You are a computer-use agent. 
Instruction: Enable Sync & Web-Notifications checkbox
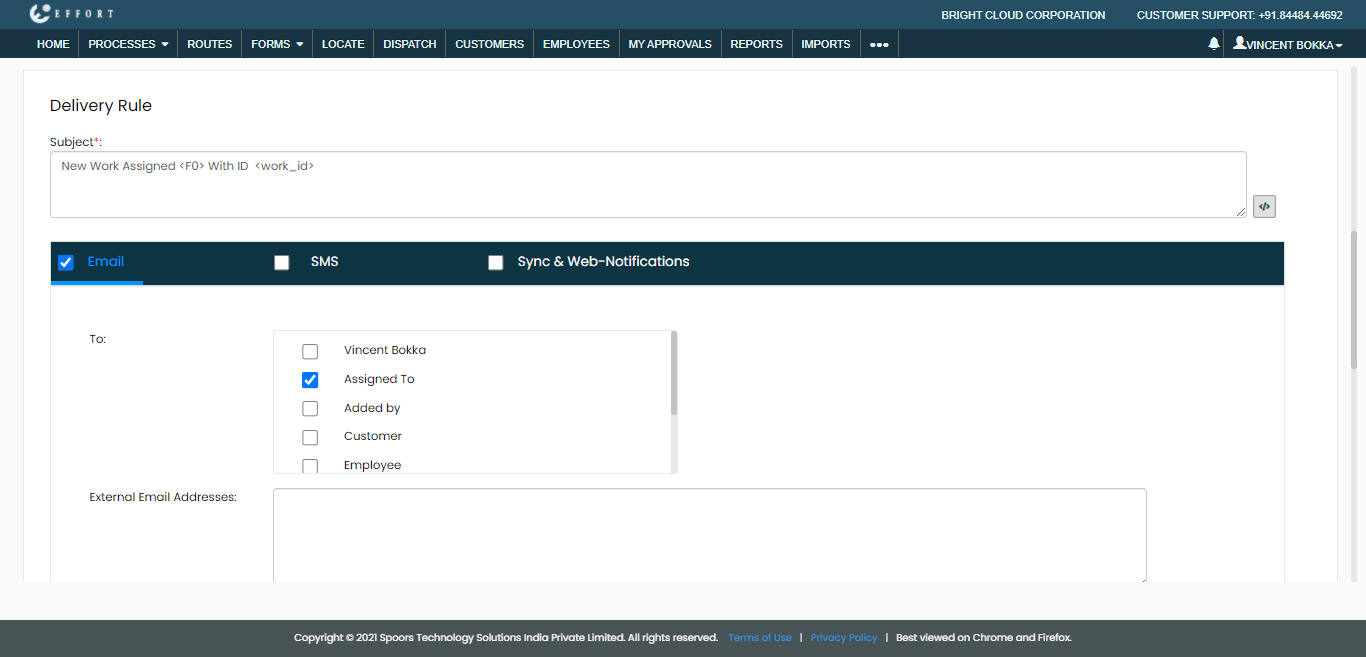pos(495,263)
